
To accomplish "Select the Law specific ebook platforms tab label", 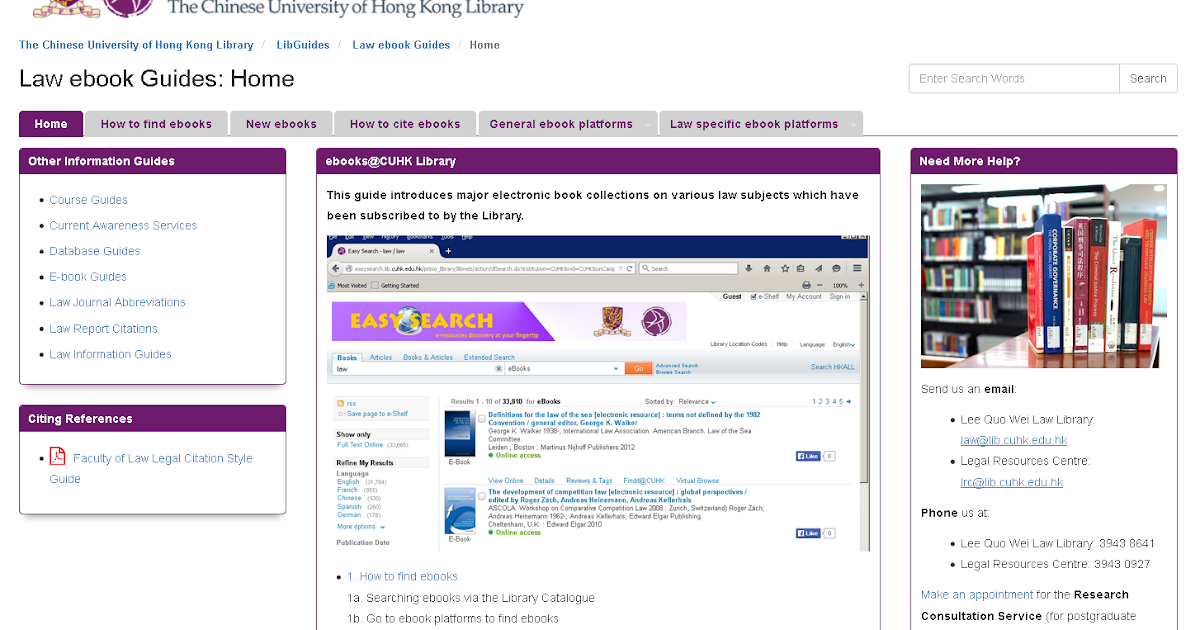I will [754, 124].
